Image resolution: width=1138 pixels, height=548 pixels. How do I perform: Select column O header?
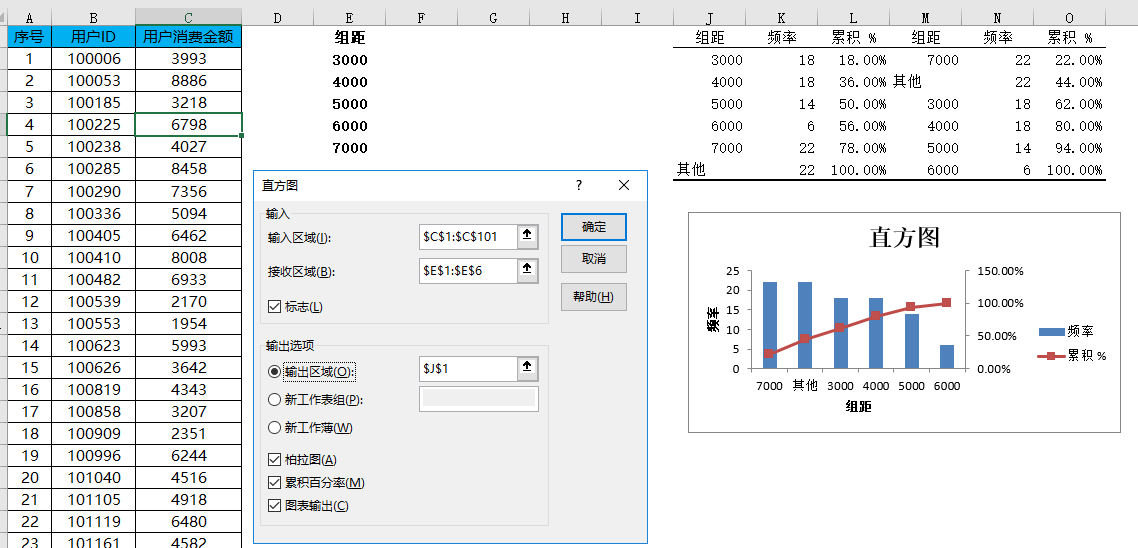point(1071,18)
